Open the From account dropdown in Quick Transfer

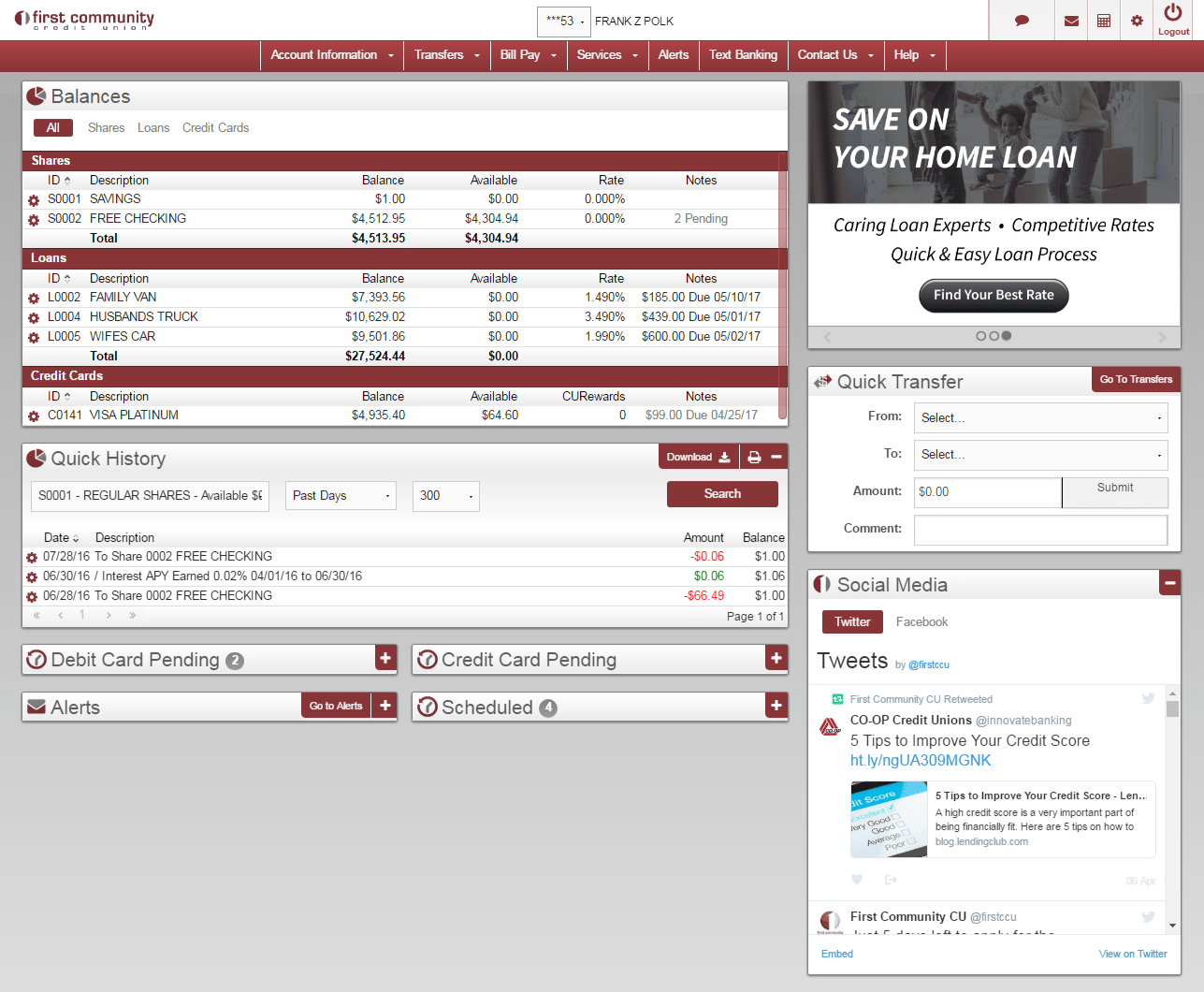tap(1040, 417)
